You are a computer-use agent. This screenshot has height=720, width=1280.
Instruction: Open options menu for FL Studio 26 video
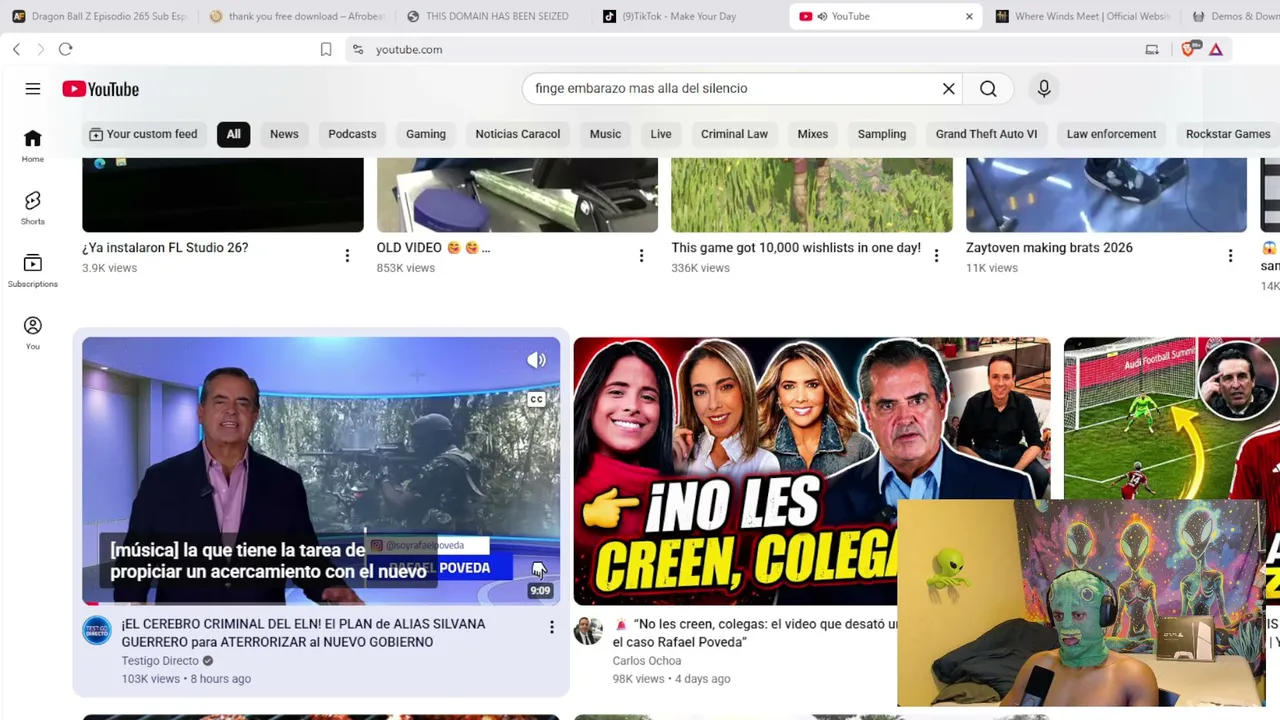coord(347,256)
